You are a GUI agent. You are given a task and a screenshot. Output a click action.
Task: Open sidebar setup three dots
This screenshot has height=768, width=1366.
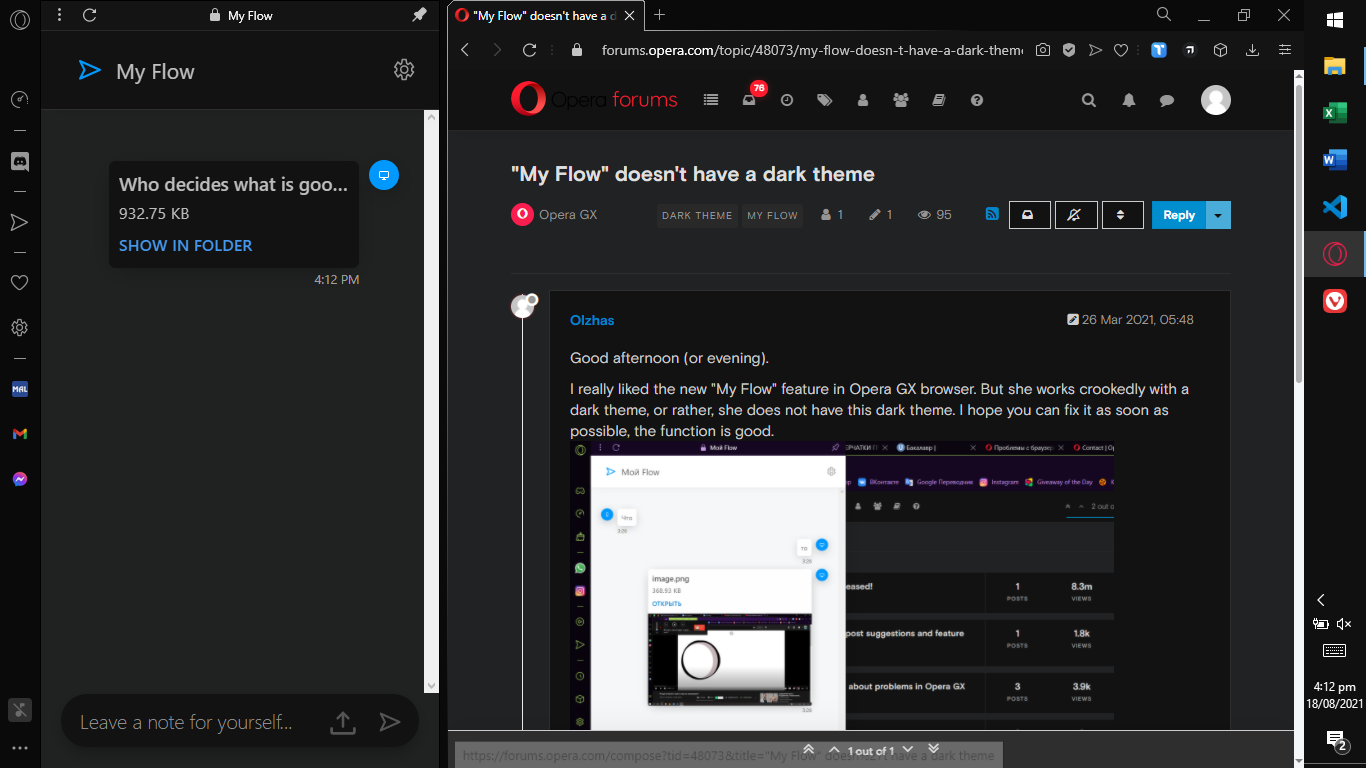(19, 748)
